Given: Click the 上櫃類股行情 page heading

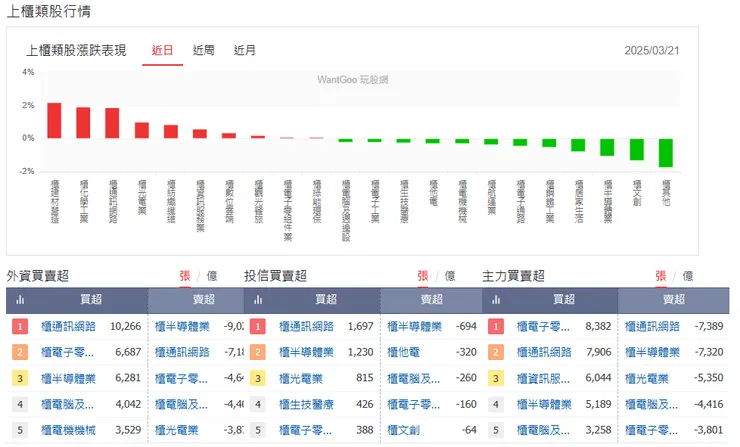Looking at the screenshot, I should 49,11.
